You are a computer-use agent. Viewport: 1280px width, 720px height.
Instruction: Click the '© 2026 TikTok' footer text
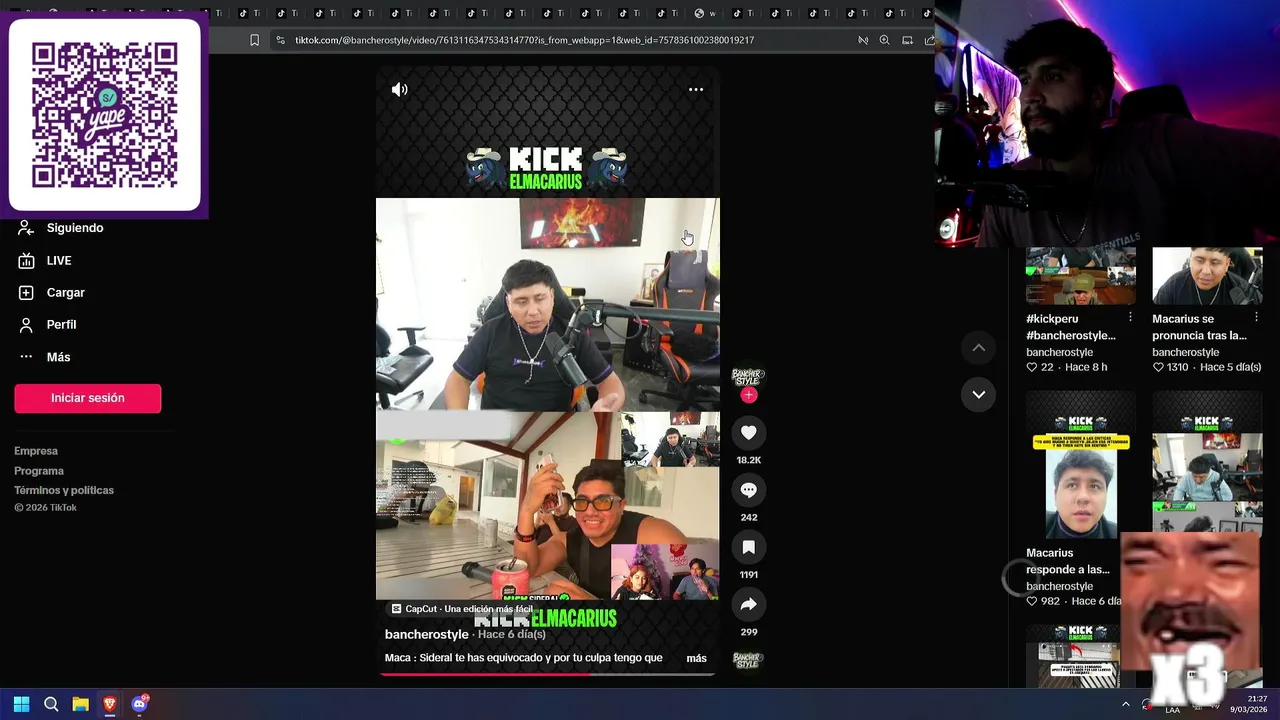(x=45, y=508)
